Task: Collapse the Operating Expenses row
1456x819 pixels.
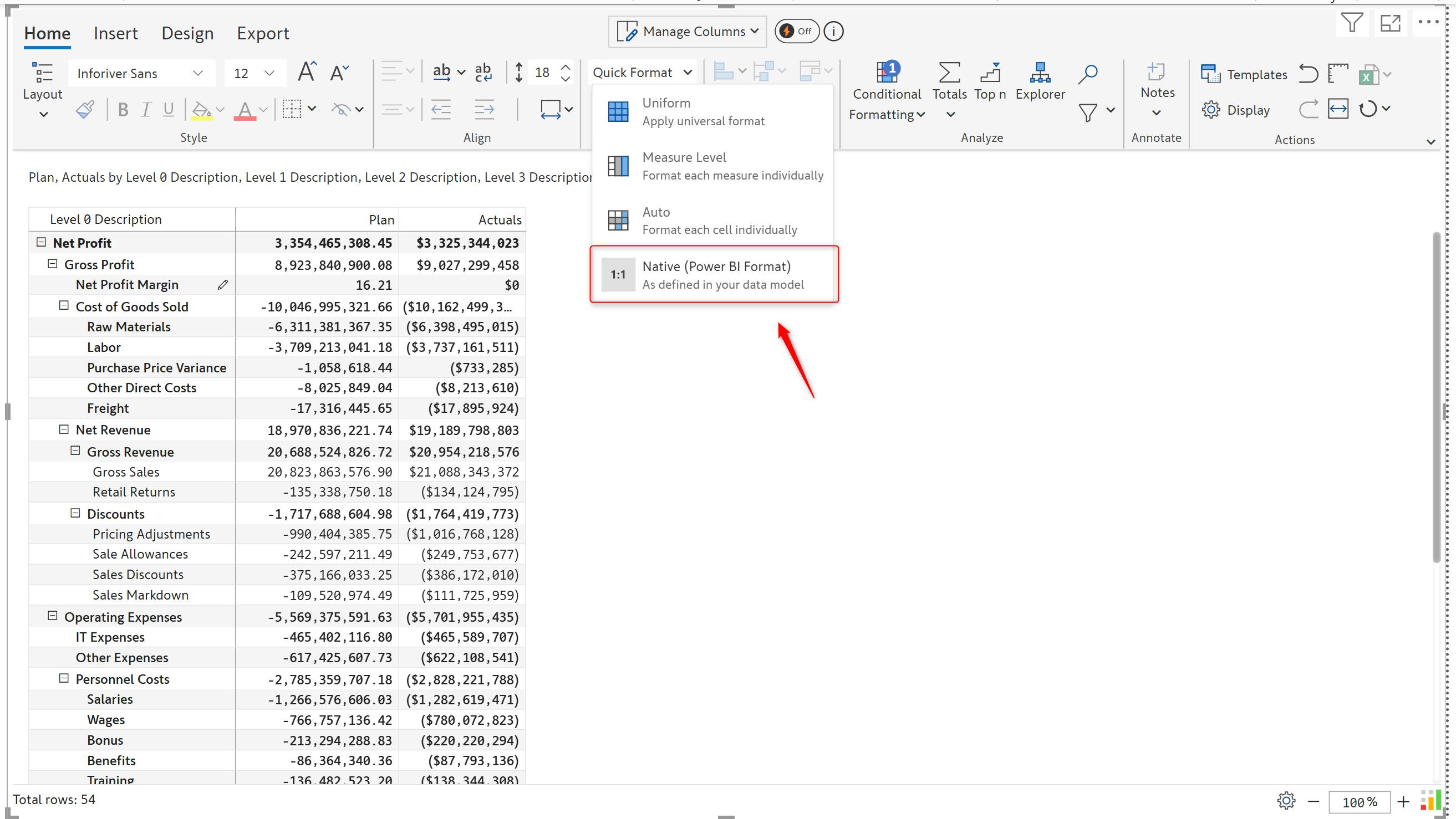Action: click(53, 616)
